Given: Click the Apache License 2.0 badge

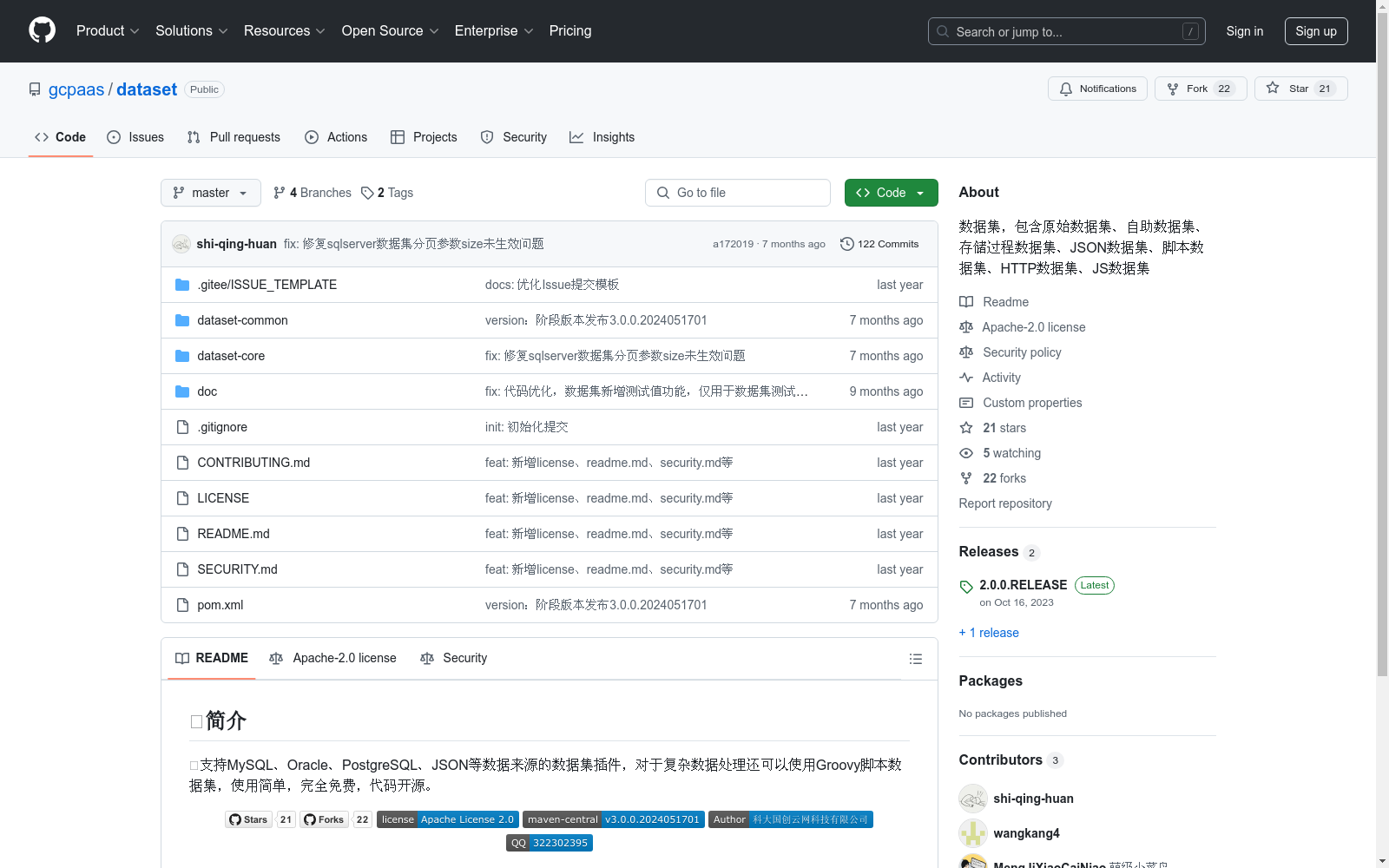Looking at the screenshot, I should [x=448, y=819].
